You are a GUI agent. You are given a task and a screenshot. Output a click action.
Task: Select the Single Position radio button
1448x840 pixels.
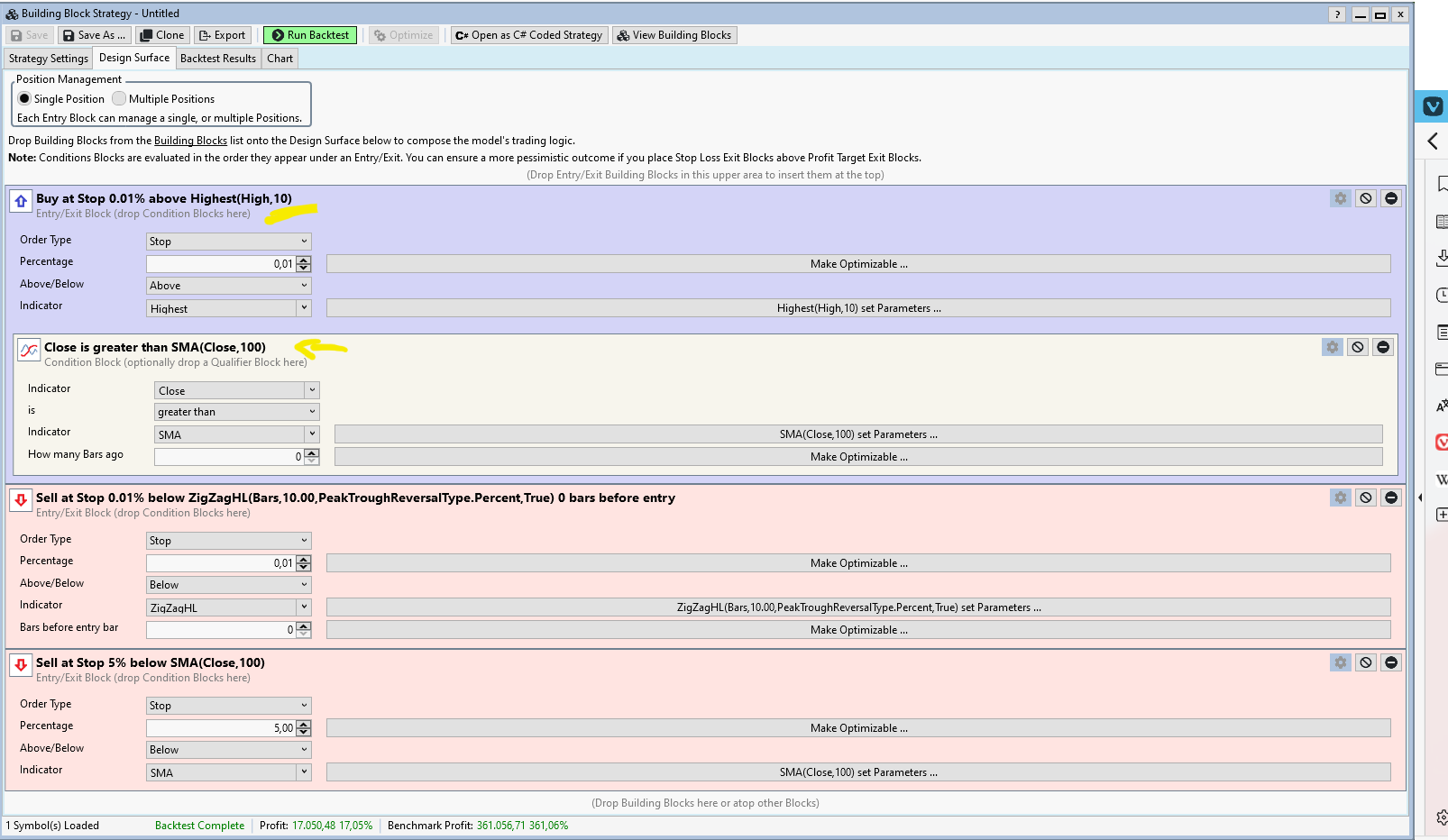[24, 99]
